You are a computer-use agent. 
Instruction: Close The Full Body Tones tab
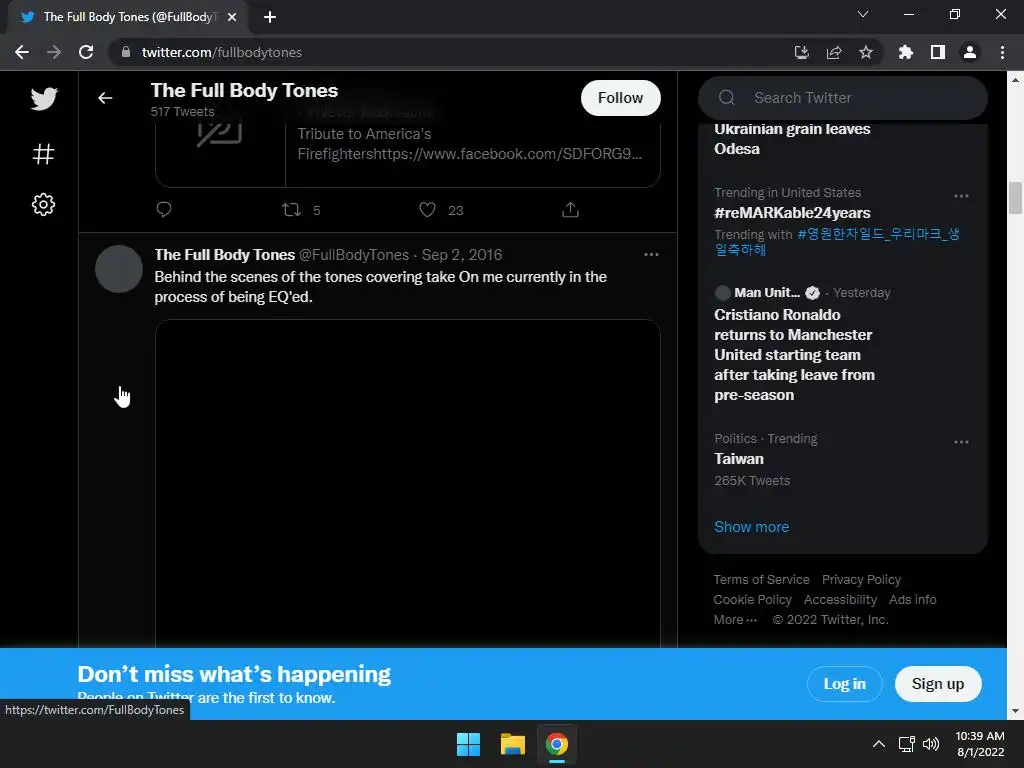click(x=232, y=18)
